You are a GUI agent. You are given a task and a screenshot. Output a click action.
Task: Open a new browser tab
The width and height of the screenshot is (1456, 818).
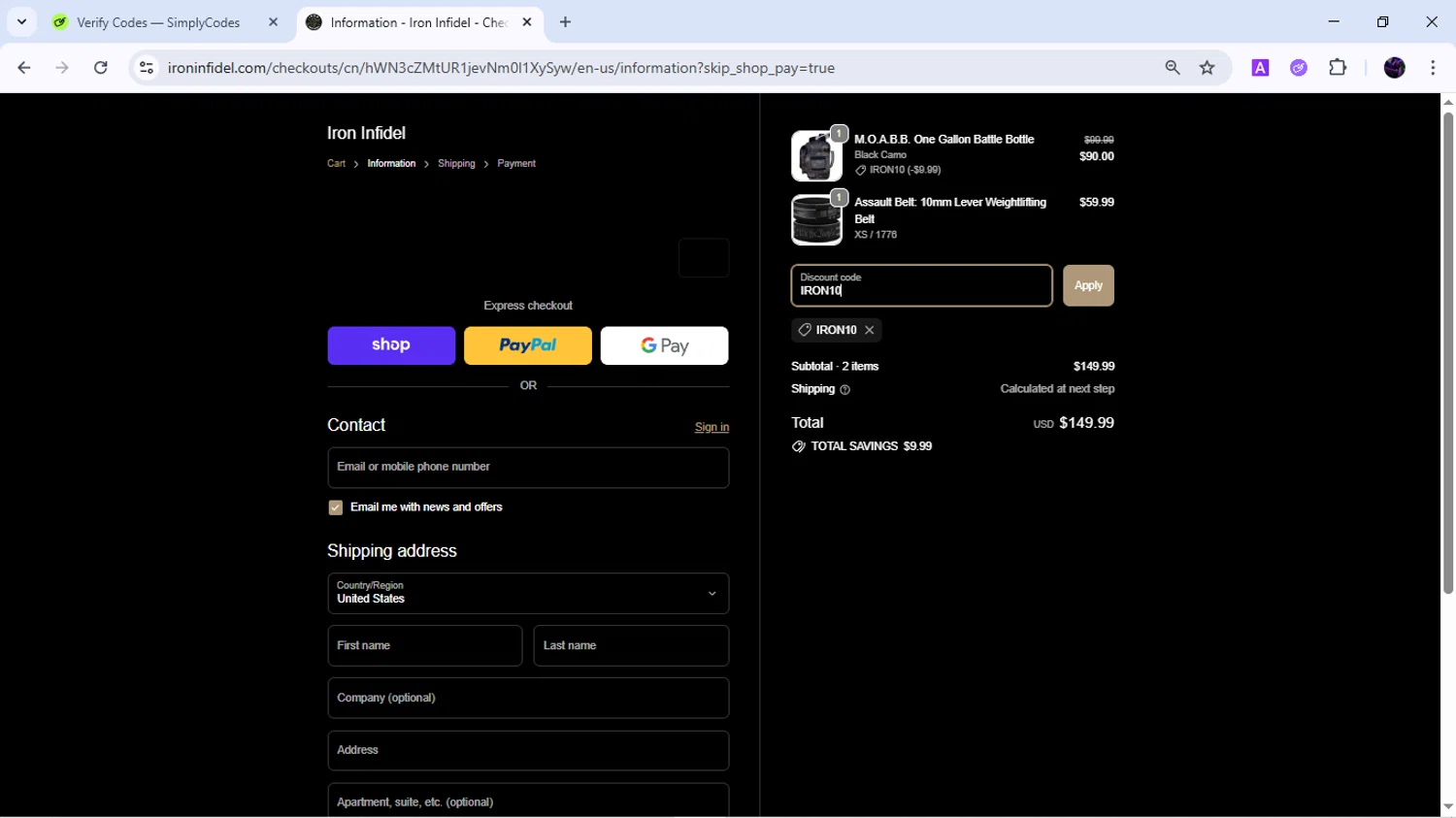point(565,22)
